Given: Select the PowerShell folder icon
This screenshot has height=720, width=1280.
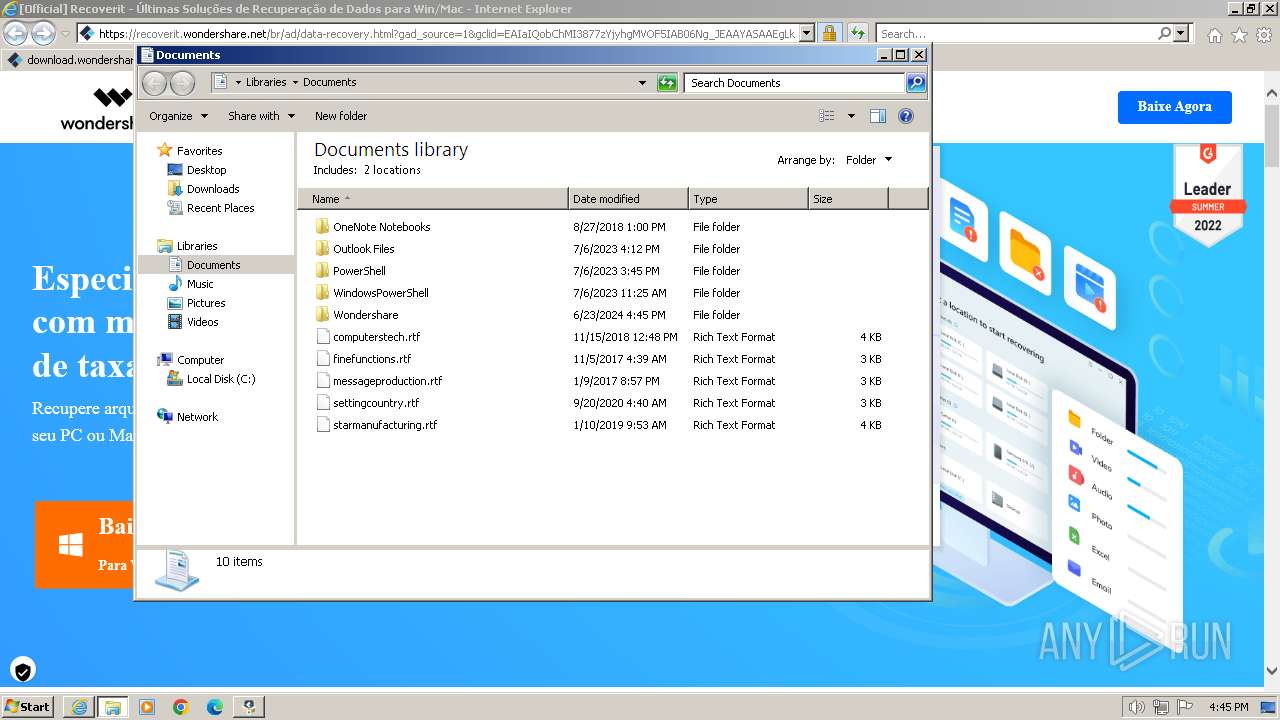Looking at the screenshot, I should [x=322, y=271].
